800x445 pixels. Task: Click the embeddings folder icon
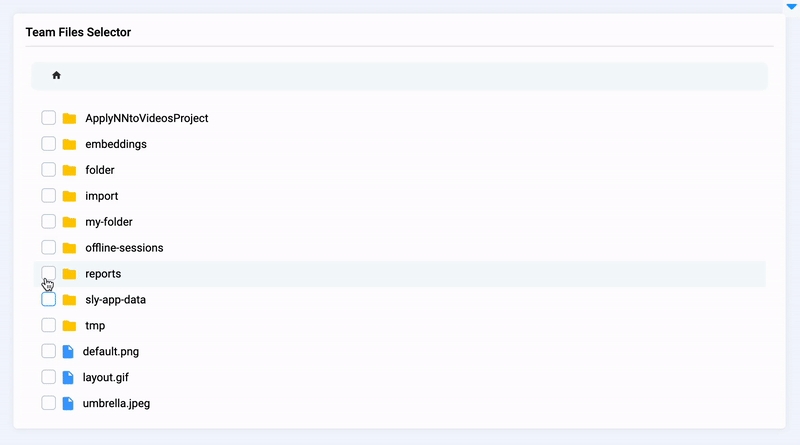[69, 144]
